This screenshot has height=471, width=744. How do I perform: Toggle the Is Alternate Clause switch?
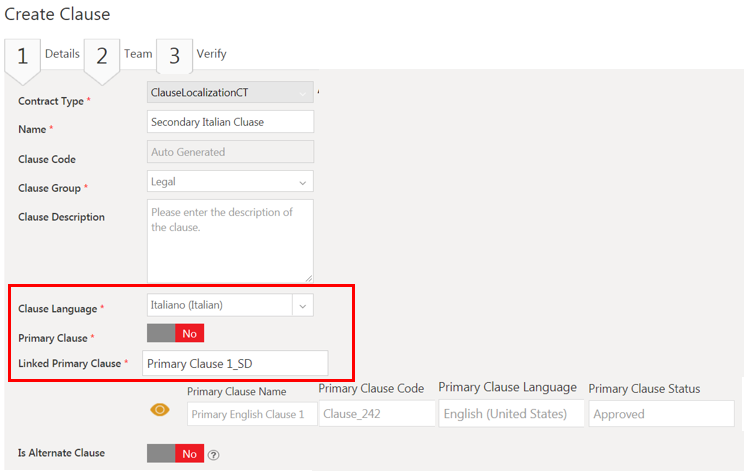tap(175, 454)
